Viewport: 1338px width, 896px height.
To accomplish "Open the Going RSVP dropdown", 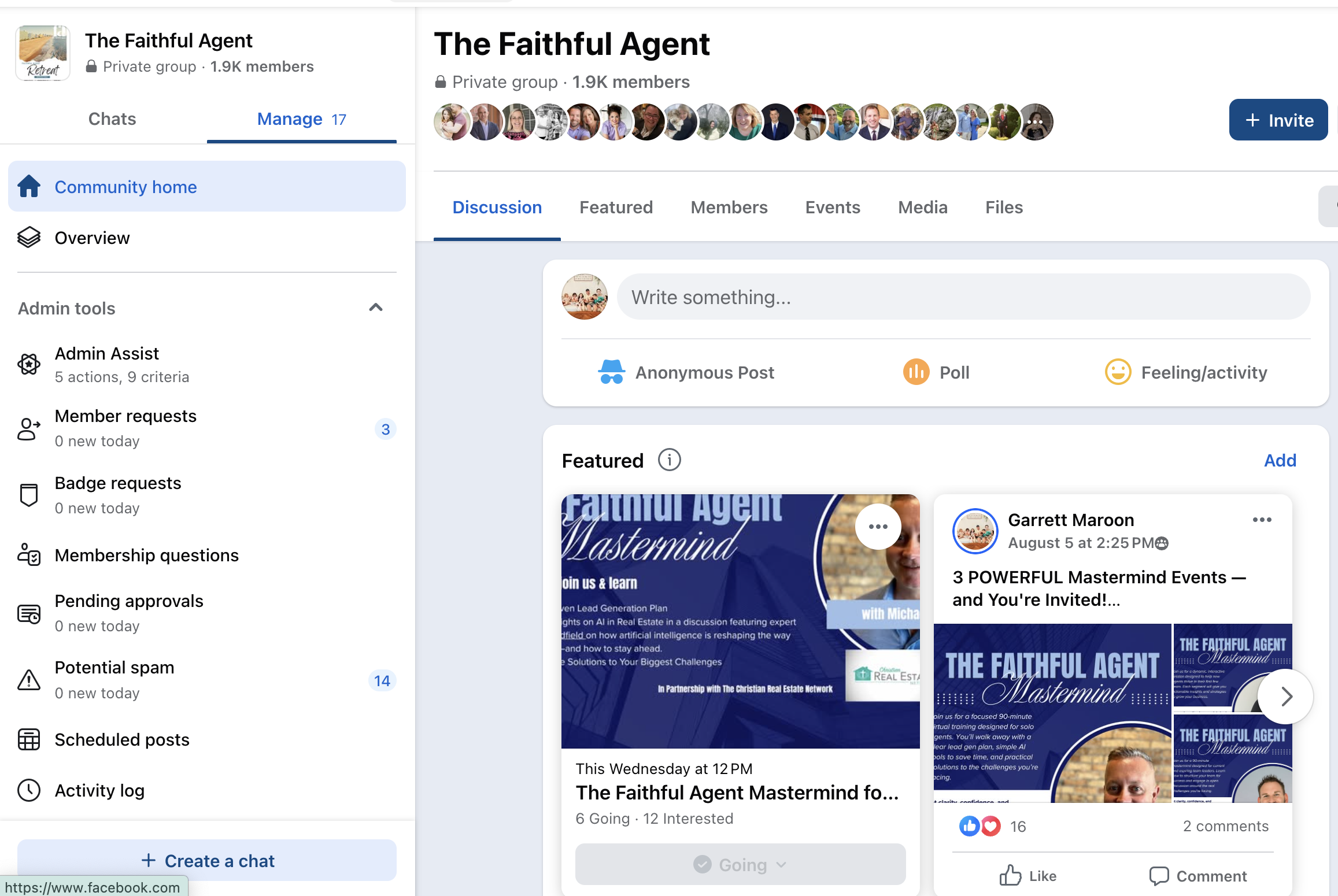I will pos(740,865).
